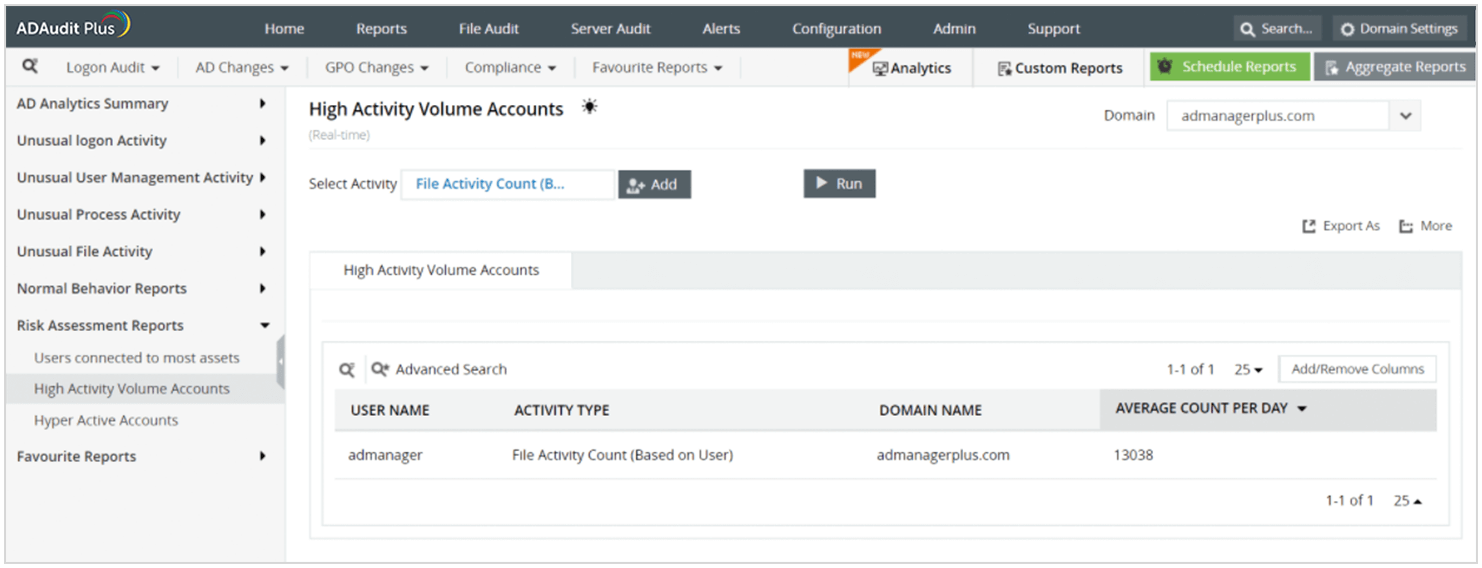
Task: Click the sun icon beside report title
Action: point(589,107)
